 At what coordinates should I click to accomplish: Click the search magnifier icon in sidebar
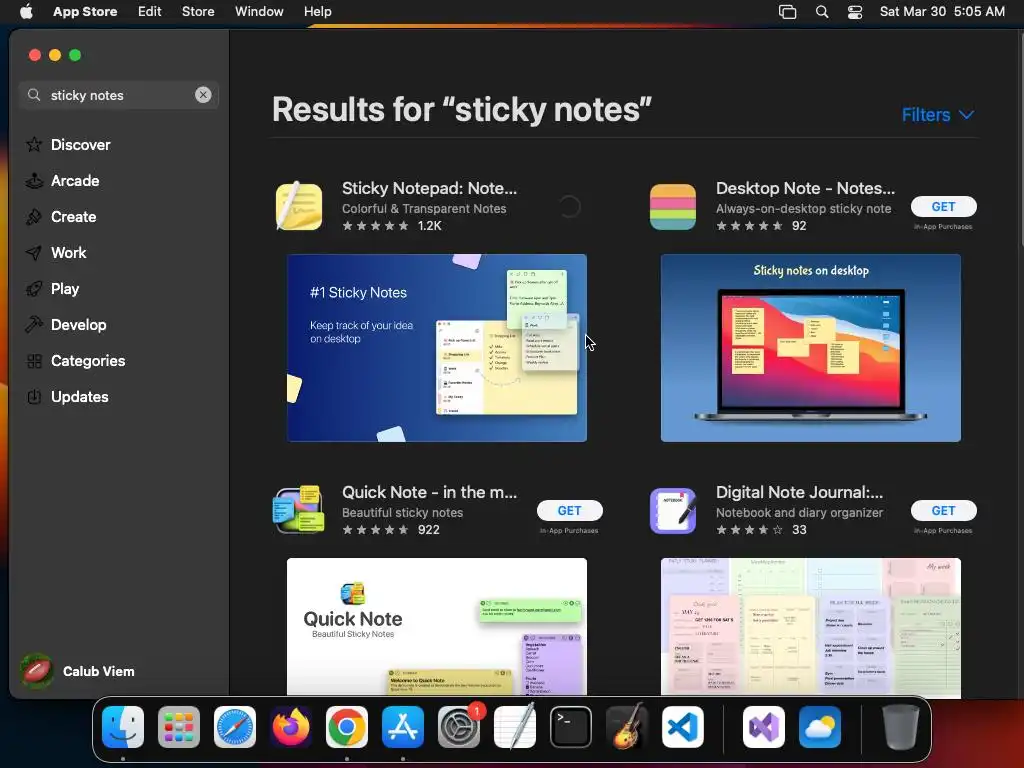click(x=34, y=95)
